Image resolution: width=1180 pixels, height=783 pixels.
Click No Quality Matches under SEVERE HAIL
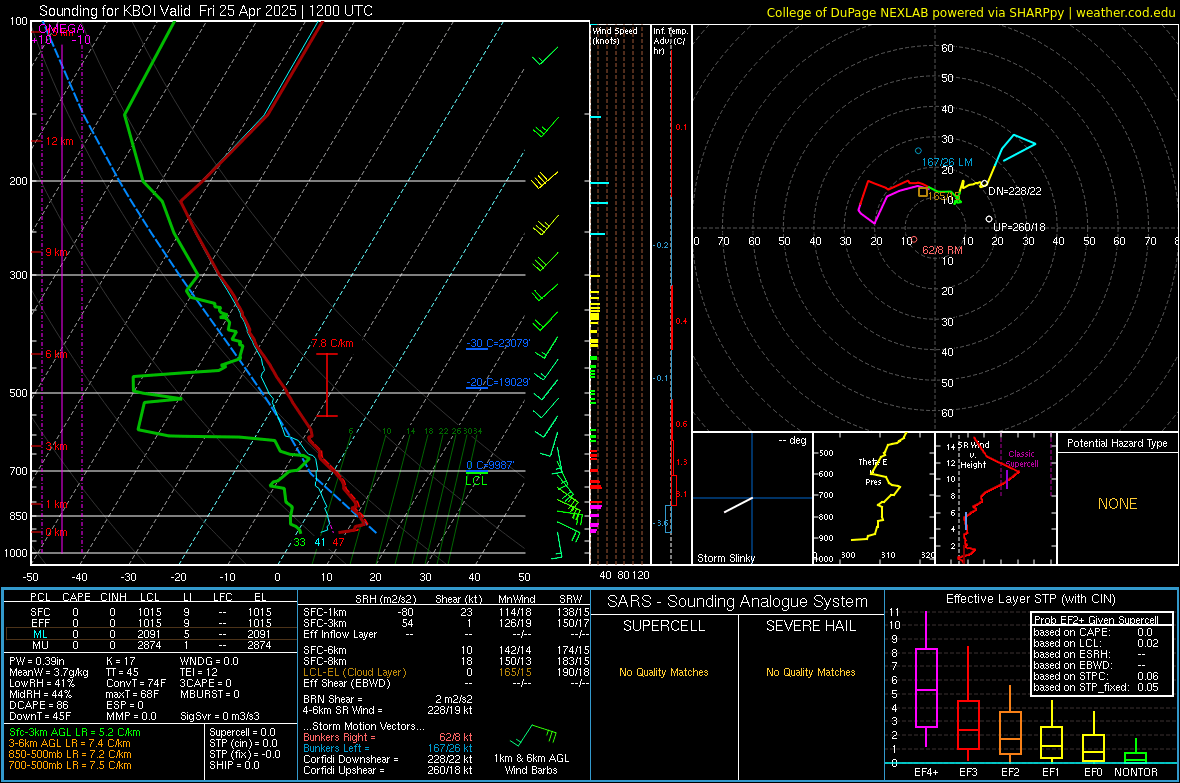(810, 672)
